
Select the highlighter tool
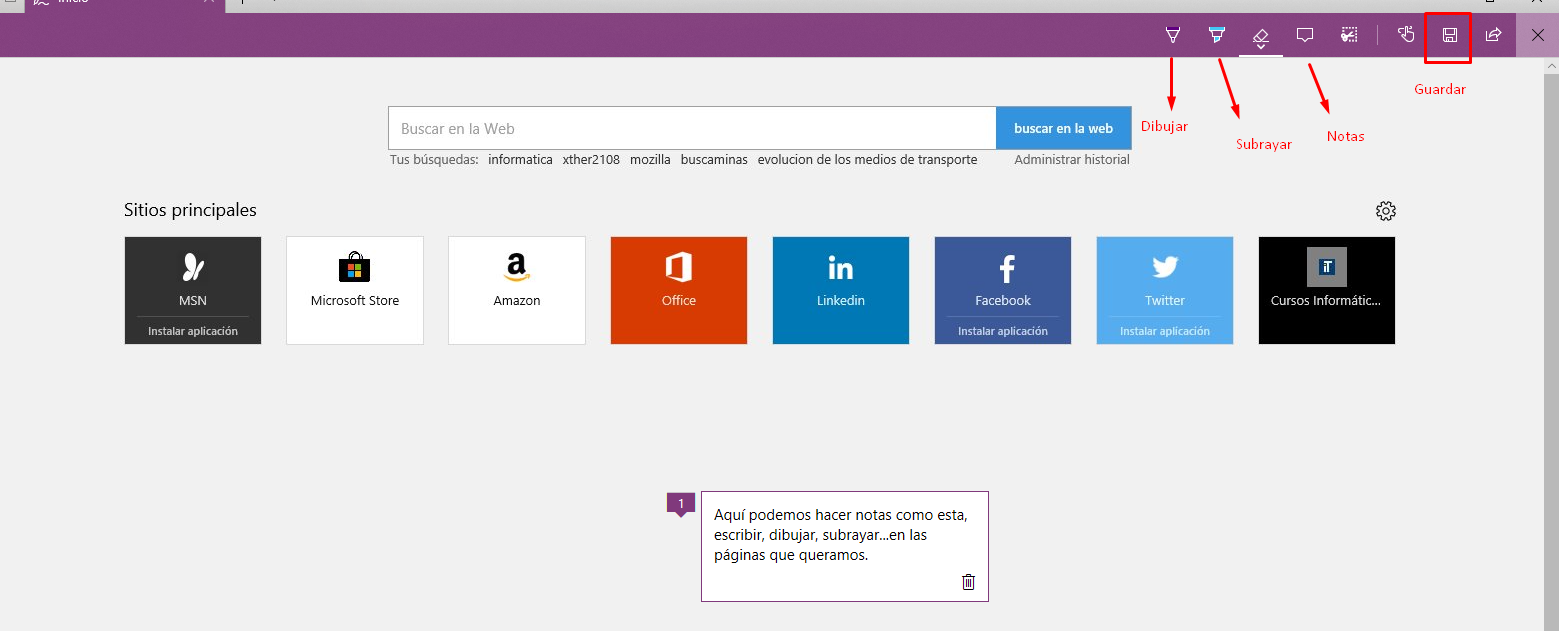coord(1216,35)
